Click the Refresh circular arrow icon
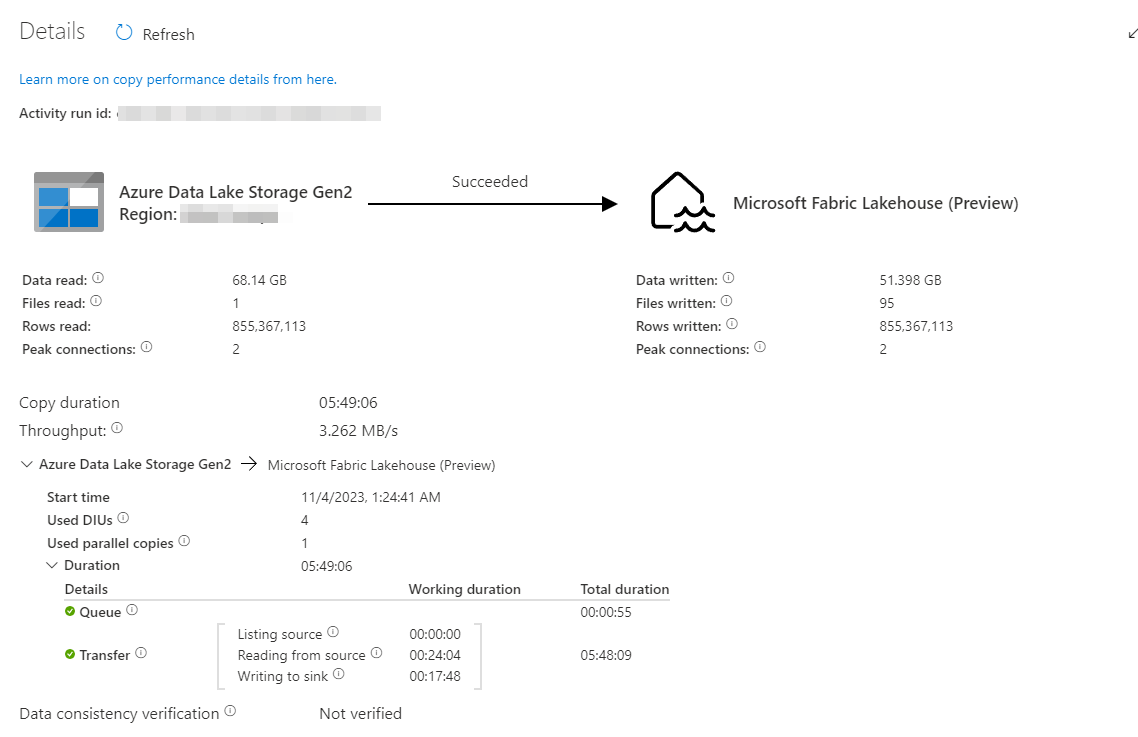The height and width of the screenshot is (737, 1138). pyautogui.click(x=124, y=33)
